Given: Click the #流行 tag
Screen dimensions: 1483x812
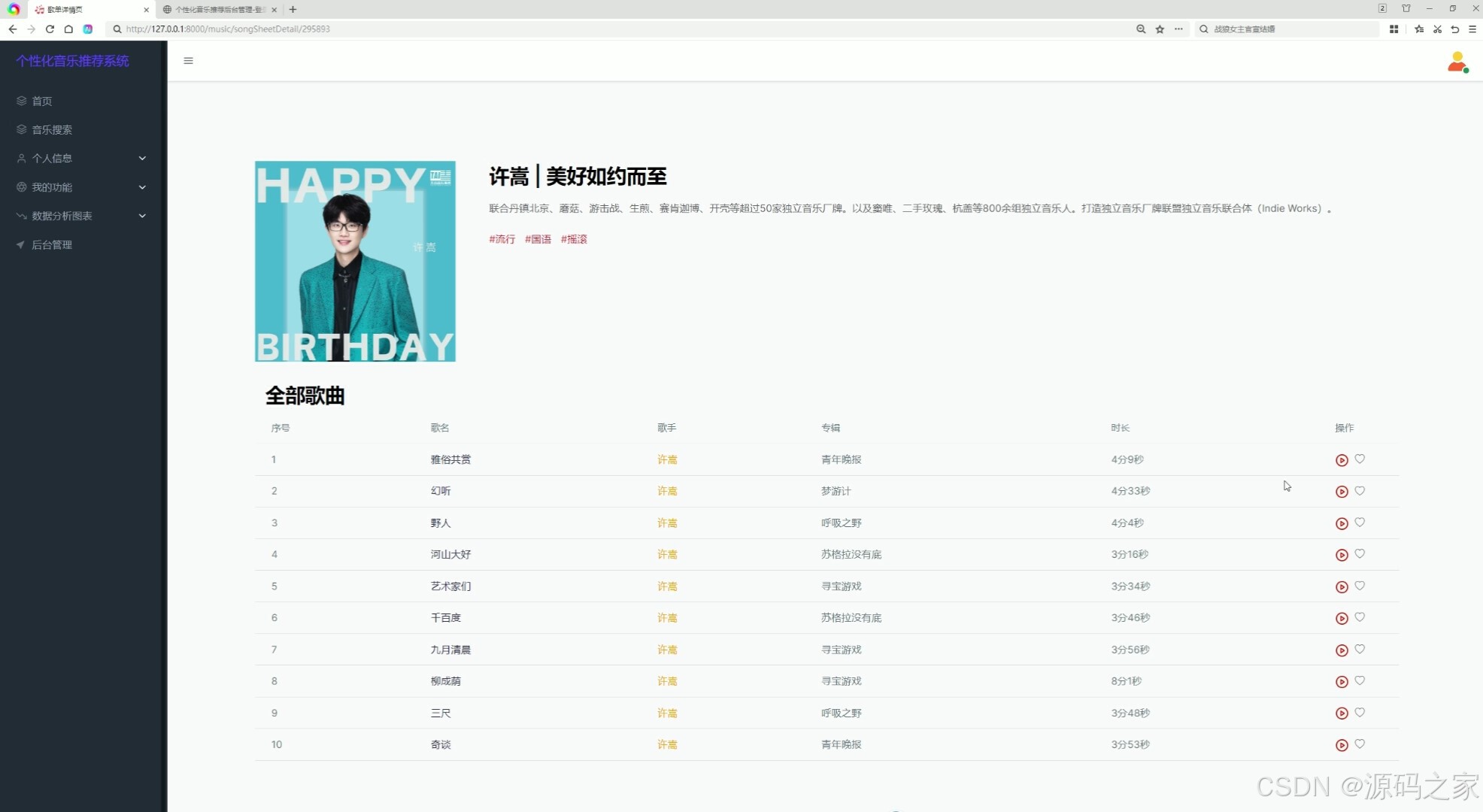Looking at the screenshot, I should [x=502, y=239].
